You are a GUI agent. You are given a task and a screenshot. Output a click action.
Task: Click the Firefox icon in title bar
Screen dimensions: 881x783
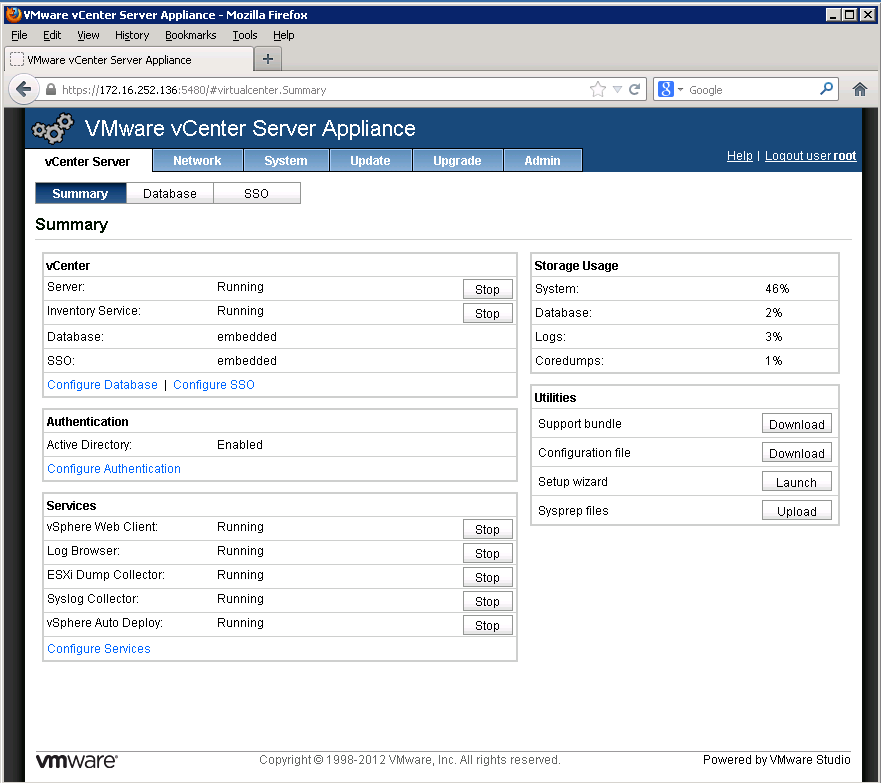coord(13,14)
